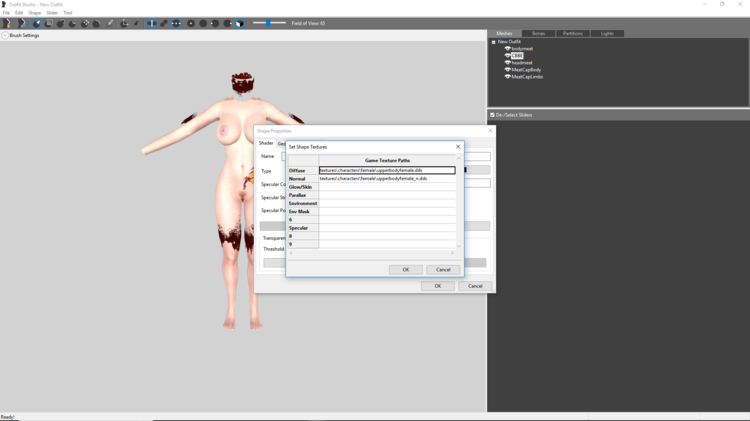Activate the highlighted Select brush tool
Image resolution: width=750 pixels, height=421 pixels.
coord(36,23)
